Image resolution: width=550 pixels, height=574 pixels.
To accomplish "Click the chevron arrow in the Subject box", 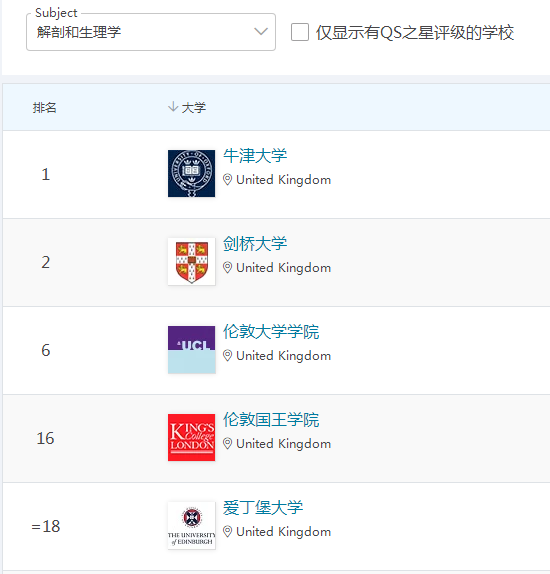I will tap(261, 31).
